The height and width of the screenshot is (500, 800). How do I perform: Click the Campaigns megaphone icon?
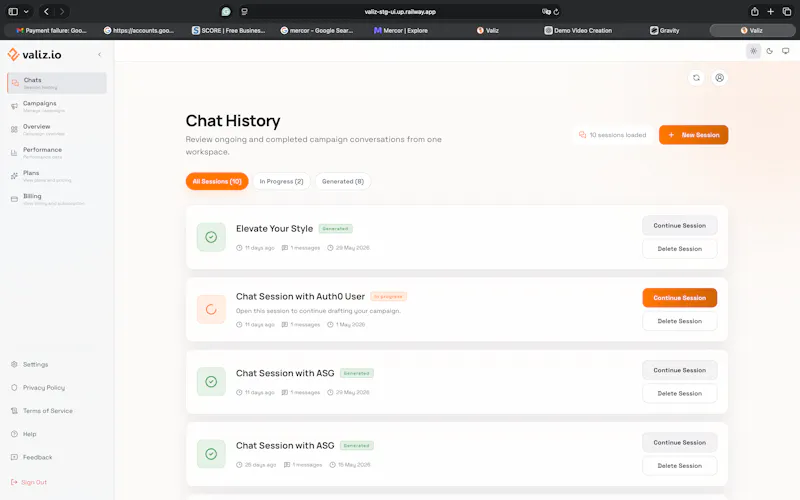14,106
